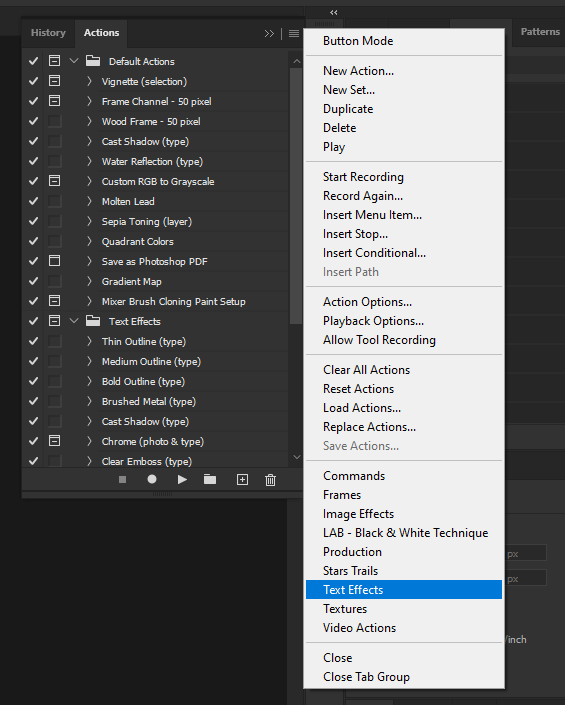Expand Medium Outline (type) action
565x705 pixels.
(89, 361)
